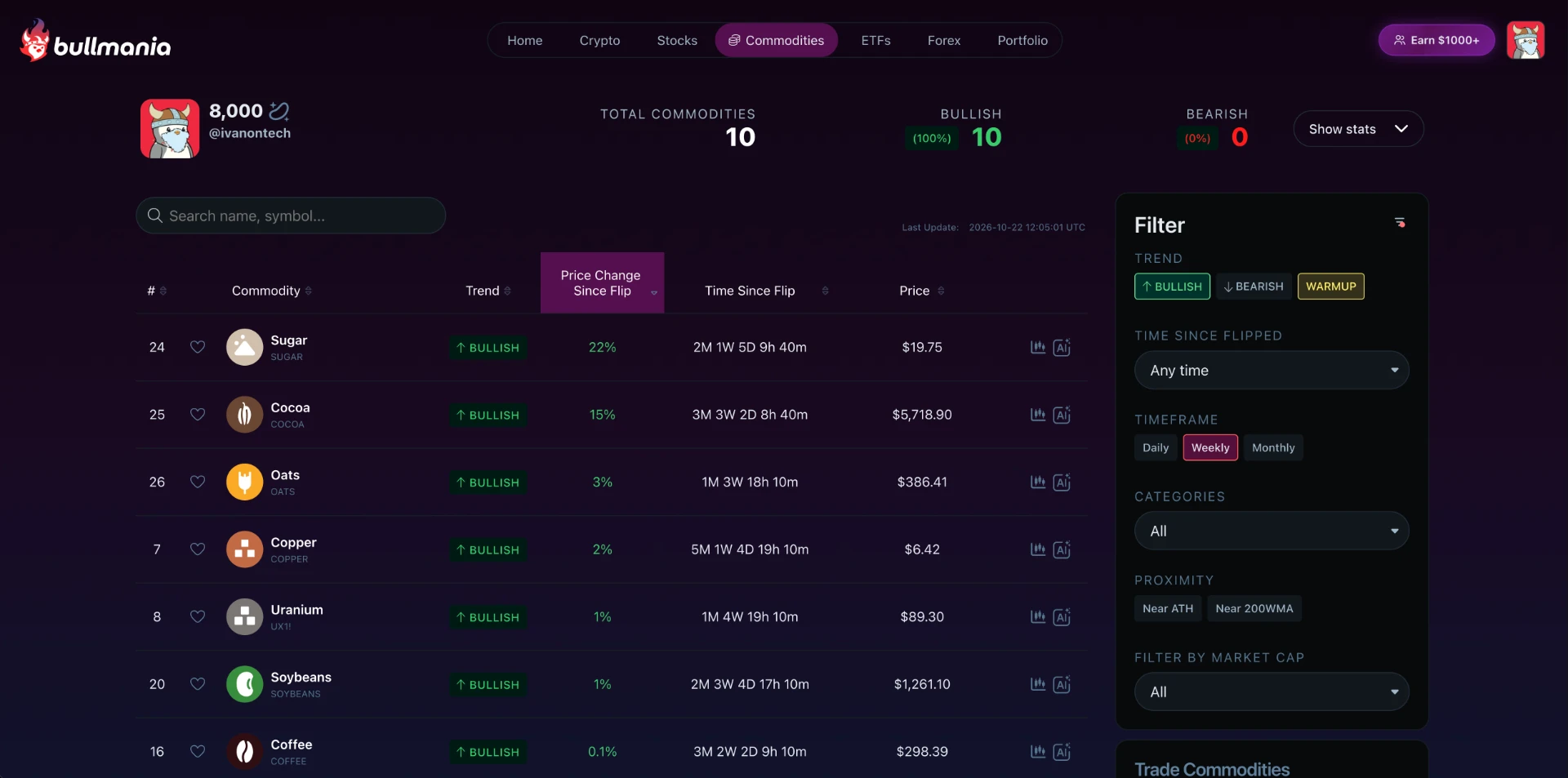The height and width of the screenshot is (778, 1568).
Task: Toggle the WARMUP trend filter
Action: (x=1330, y=287)
